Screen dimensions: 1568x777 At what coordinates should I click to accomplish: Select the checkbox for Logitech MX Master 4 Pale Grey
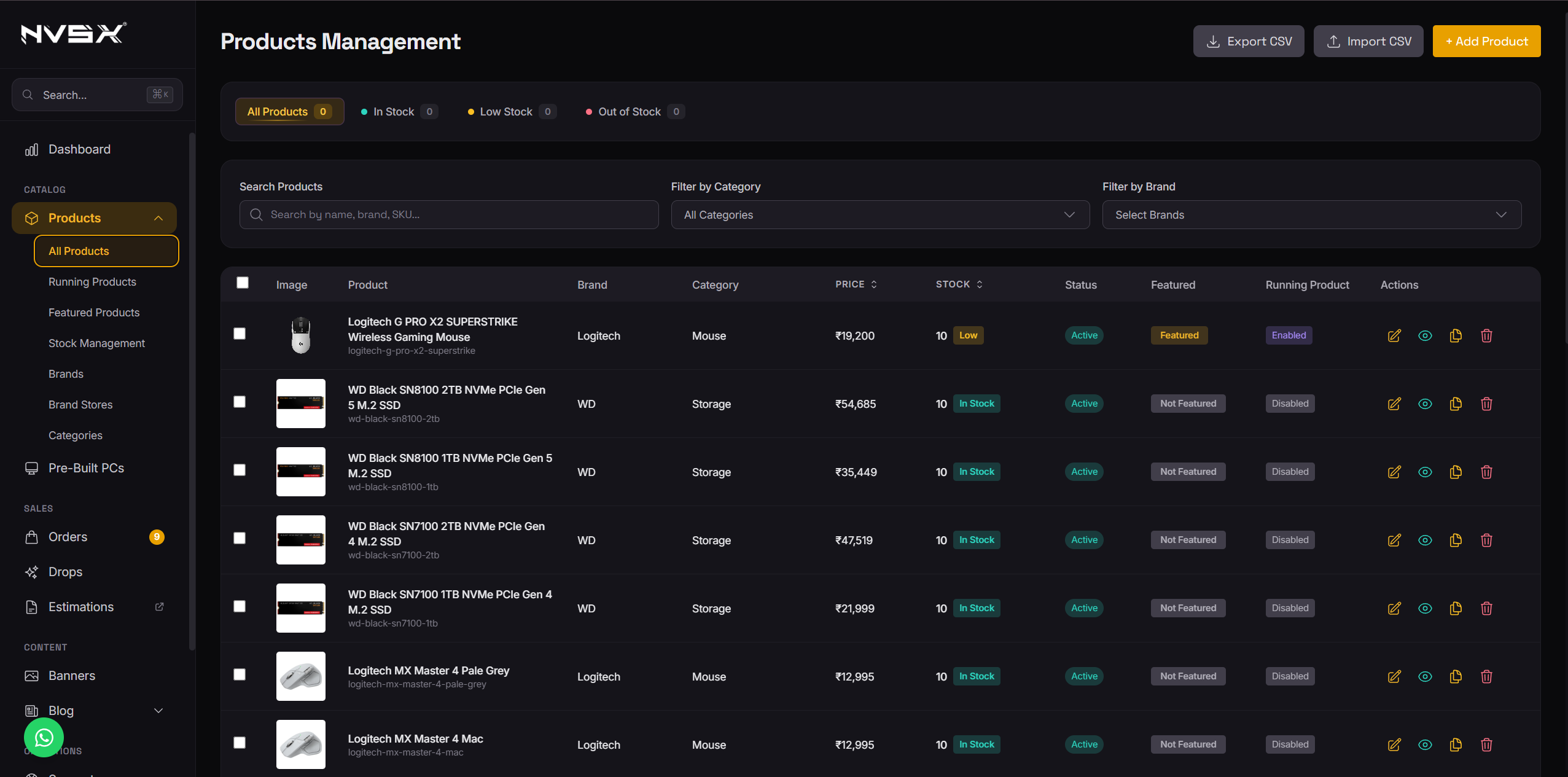[x=240, y=674]
